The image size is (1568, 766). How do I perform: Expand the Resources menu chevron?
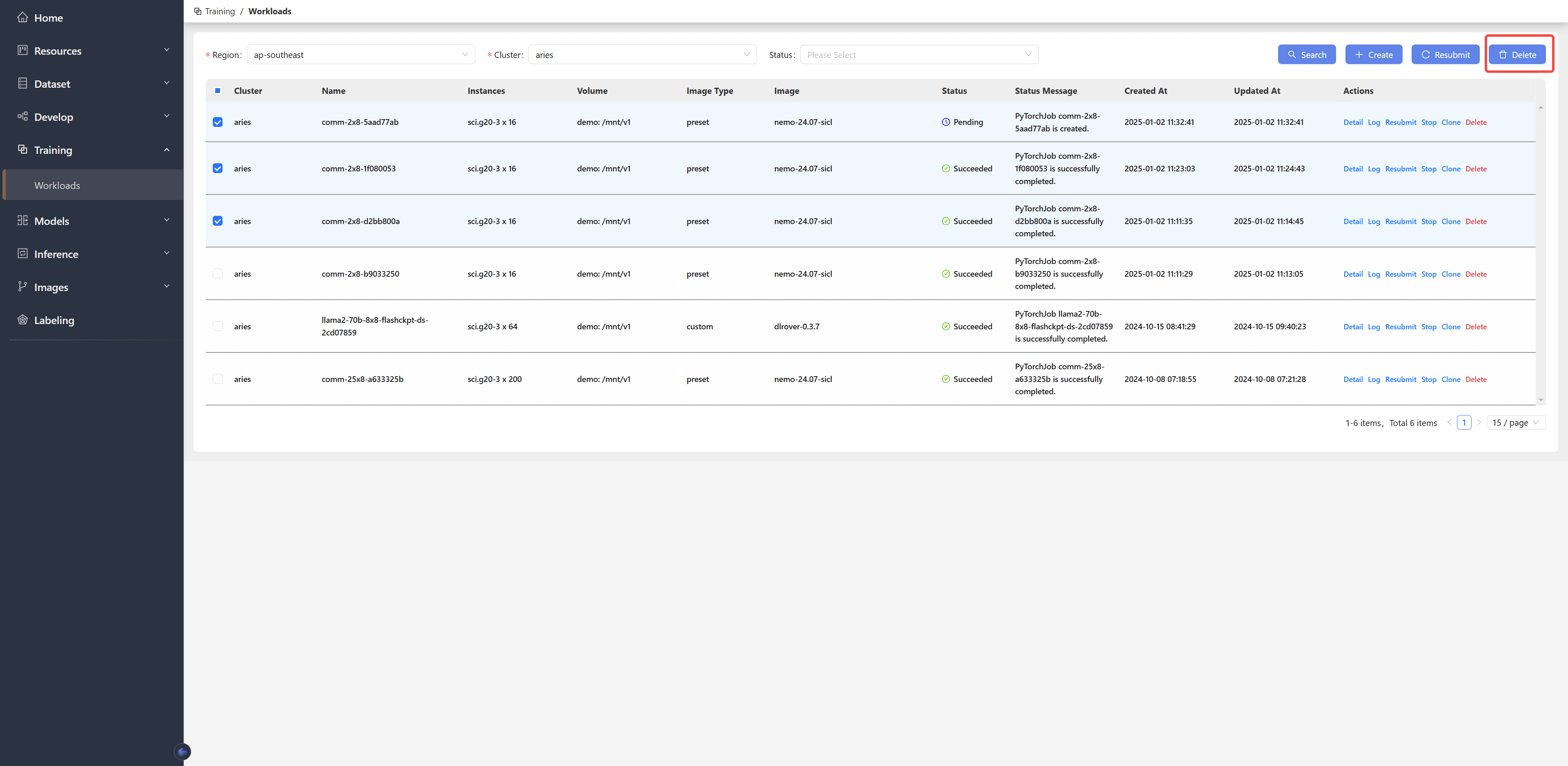167,50
